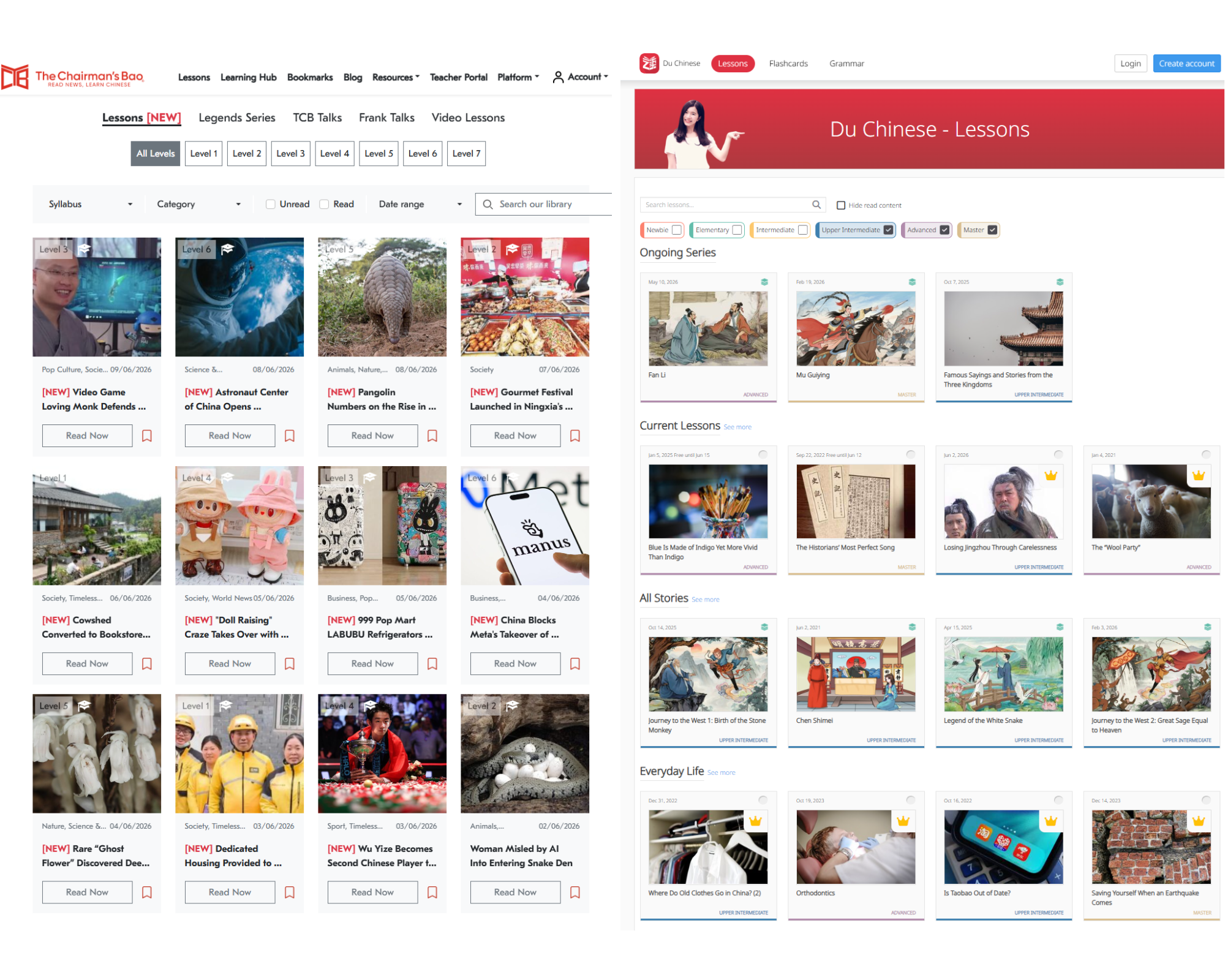Click the Account person icon
The height and width of the screenshot is (980, 1225).
tap(558, 77)
